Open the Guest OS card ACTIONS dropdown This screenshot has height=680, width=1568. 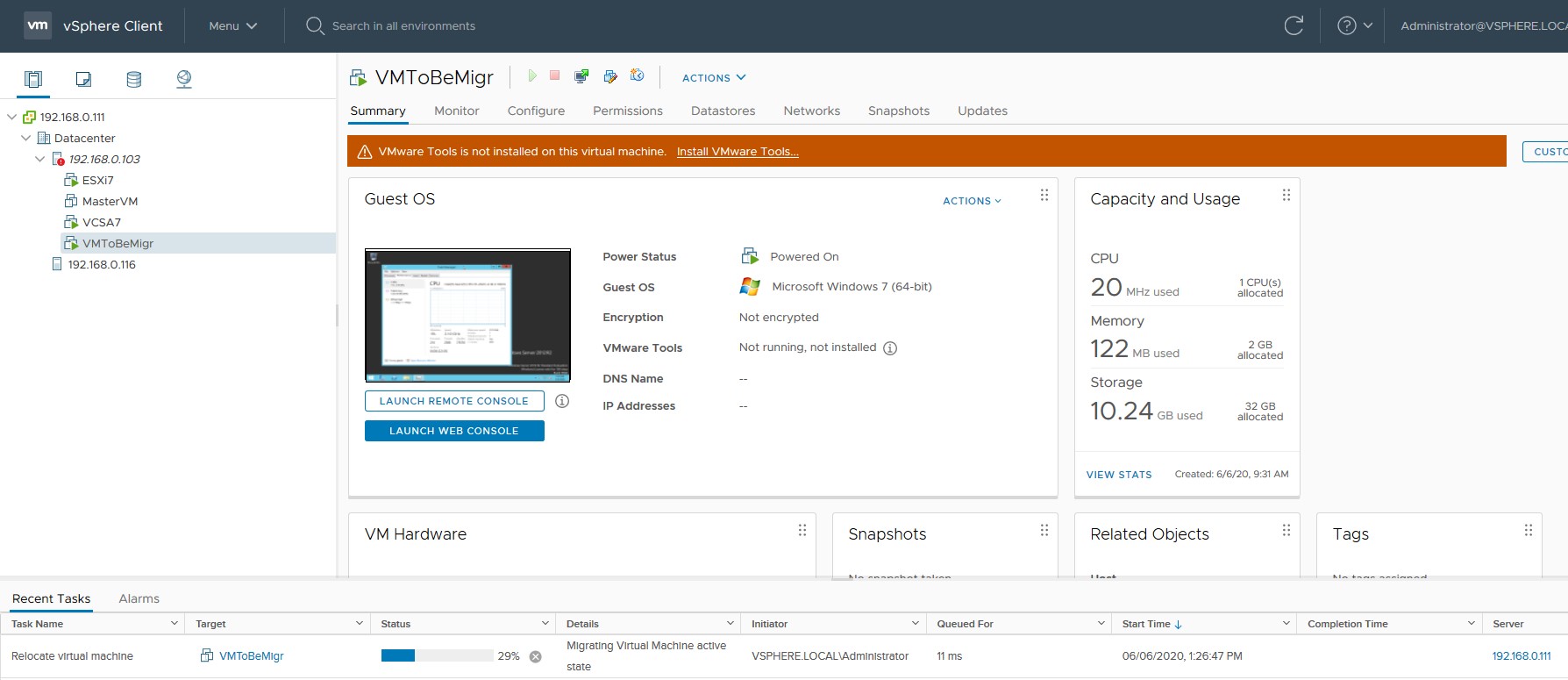click(x=972, y=201)
